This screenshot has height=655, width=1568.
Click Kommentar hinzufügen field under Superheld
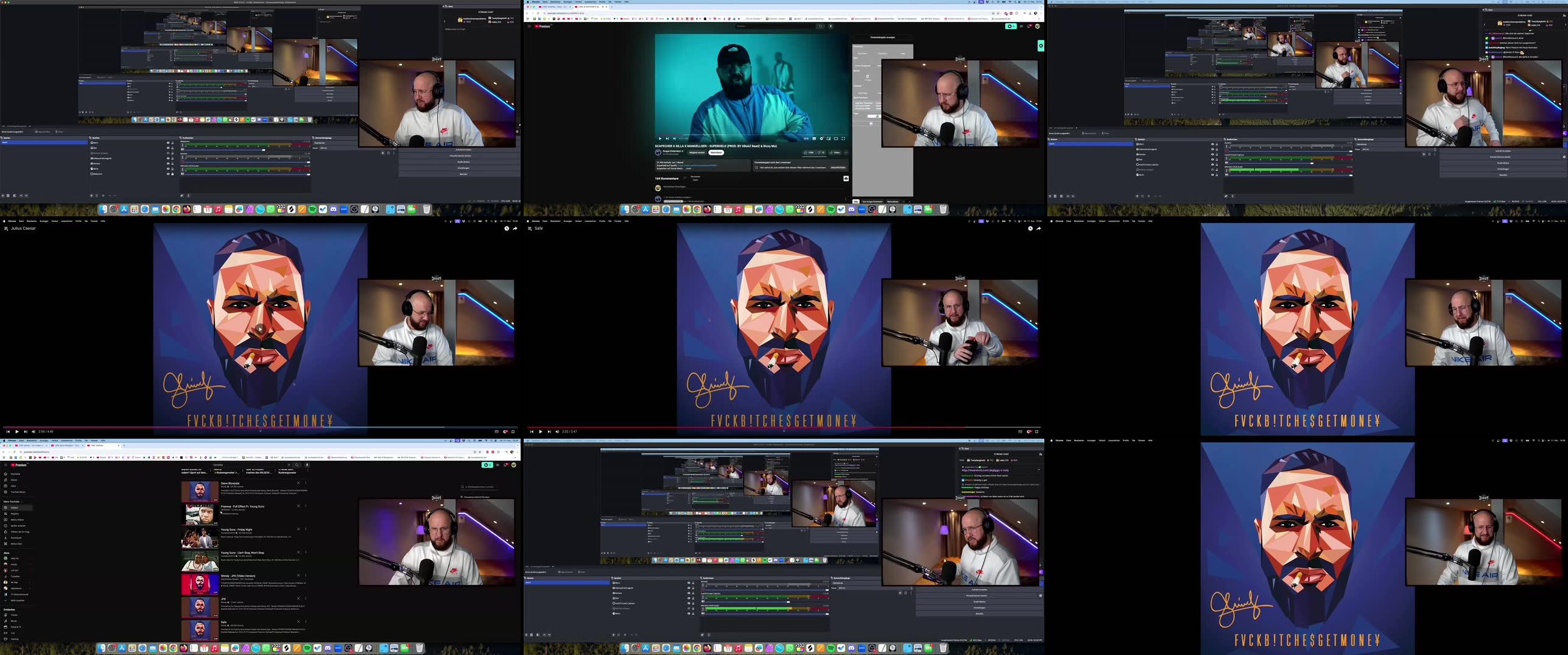click(754, 187)
